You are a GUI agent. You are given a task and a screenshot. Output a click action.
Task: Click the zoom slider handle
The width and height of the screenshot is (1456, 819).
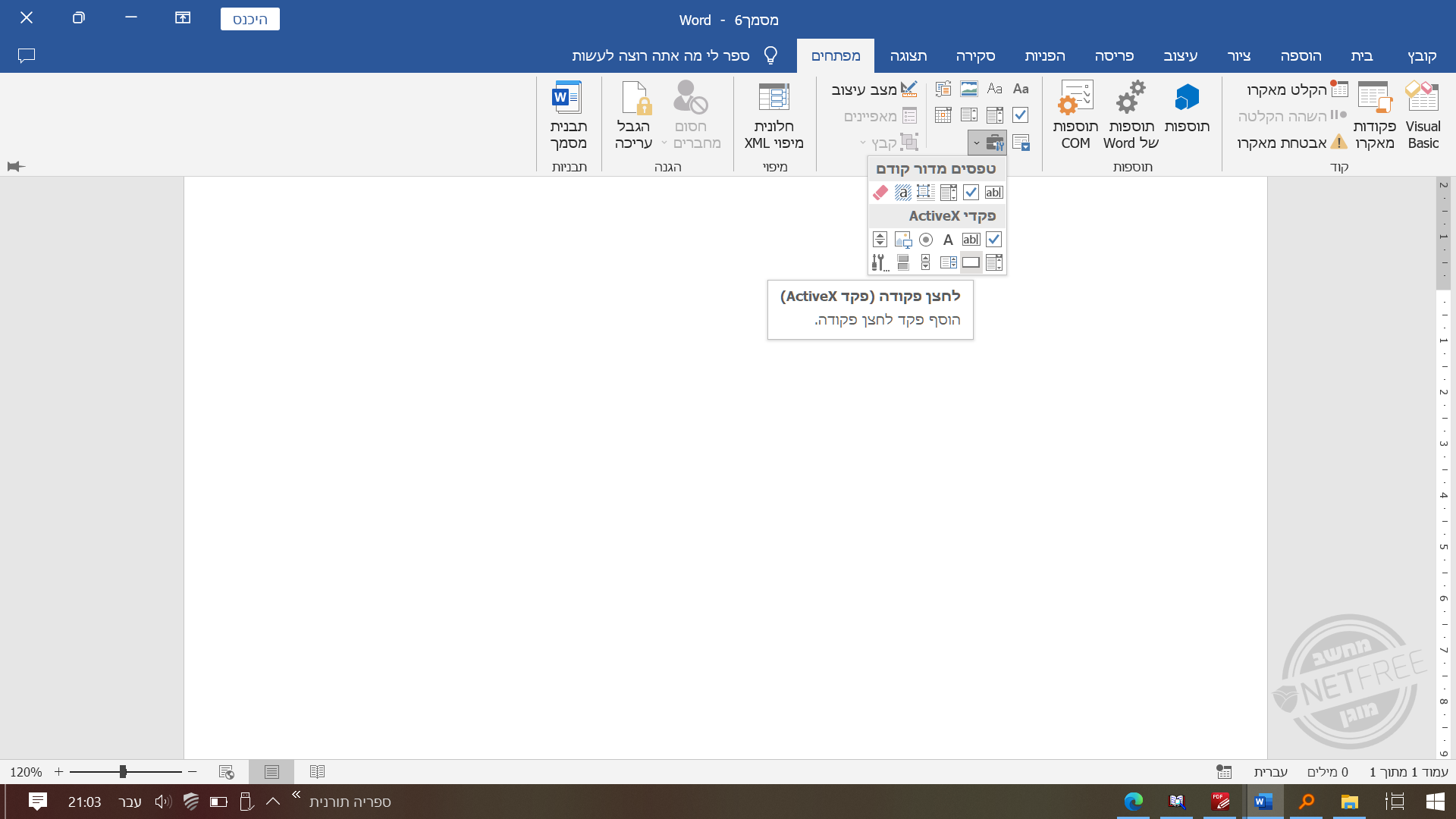(123, 772)
